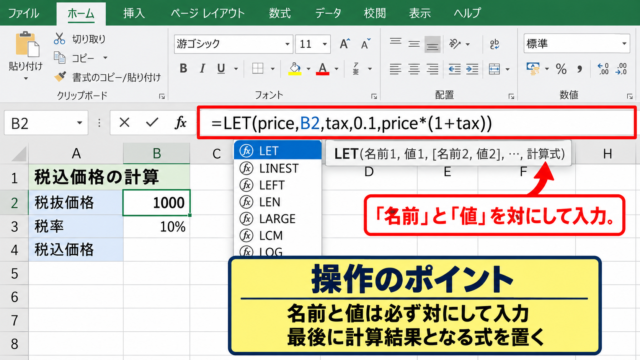Toggle Bold formatting

[183, 69]
